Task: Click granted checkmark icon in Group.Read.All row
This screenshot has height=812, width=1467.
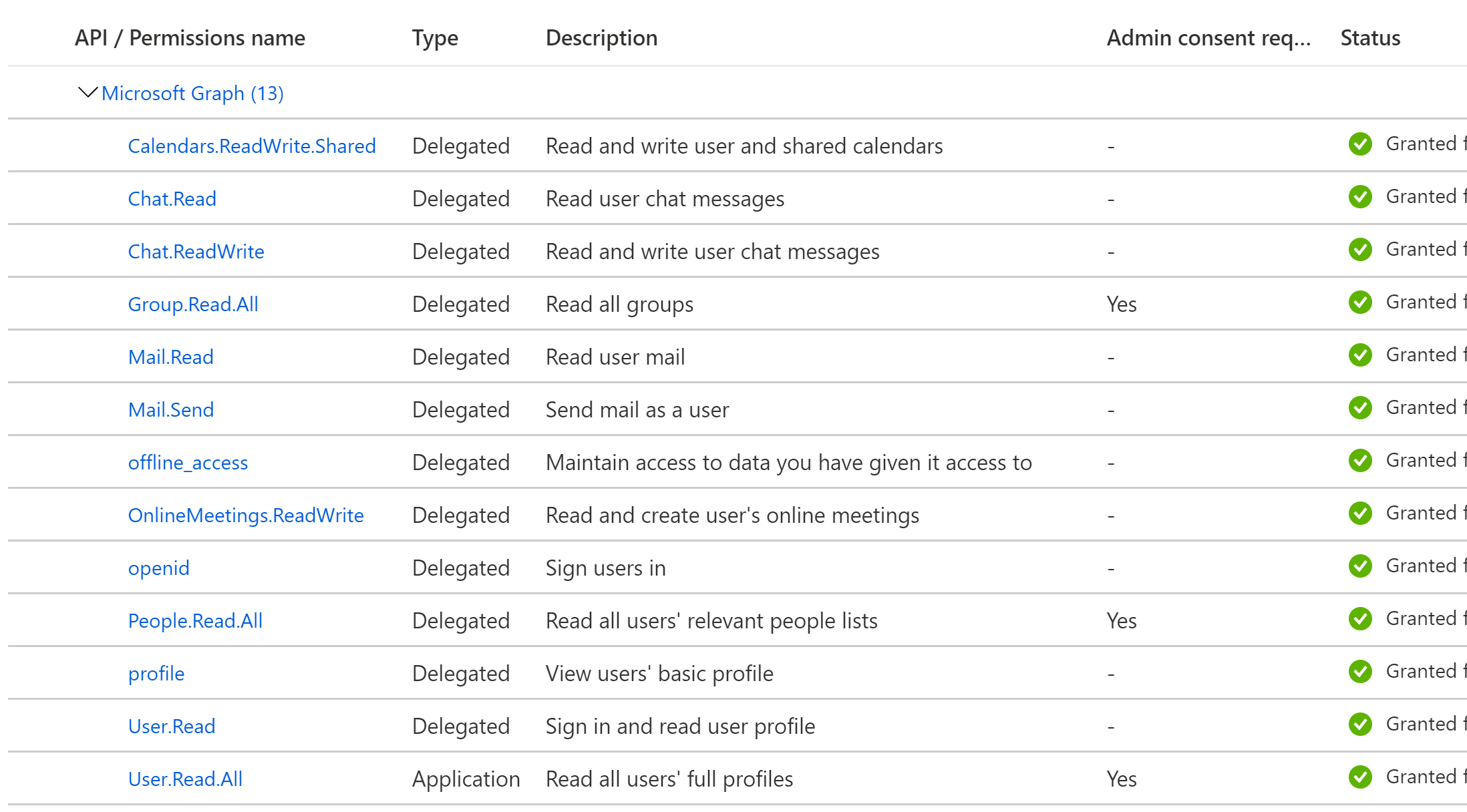Action: pyautogui.click(x=1360, y=302)
